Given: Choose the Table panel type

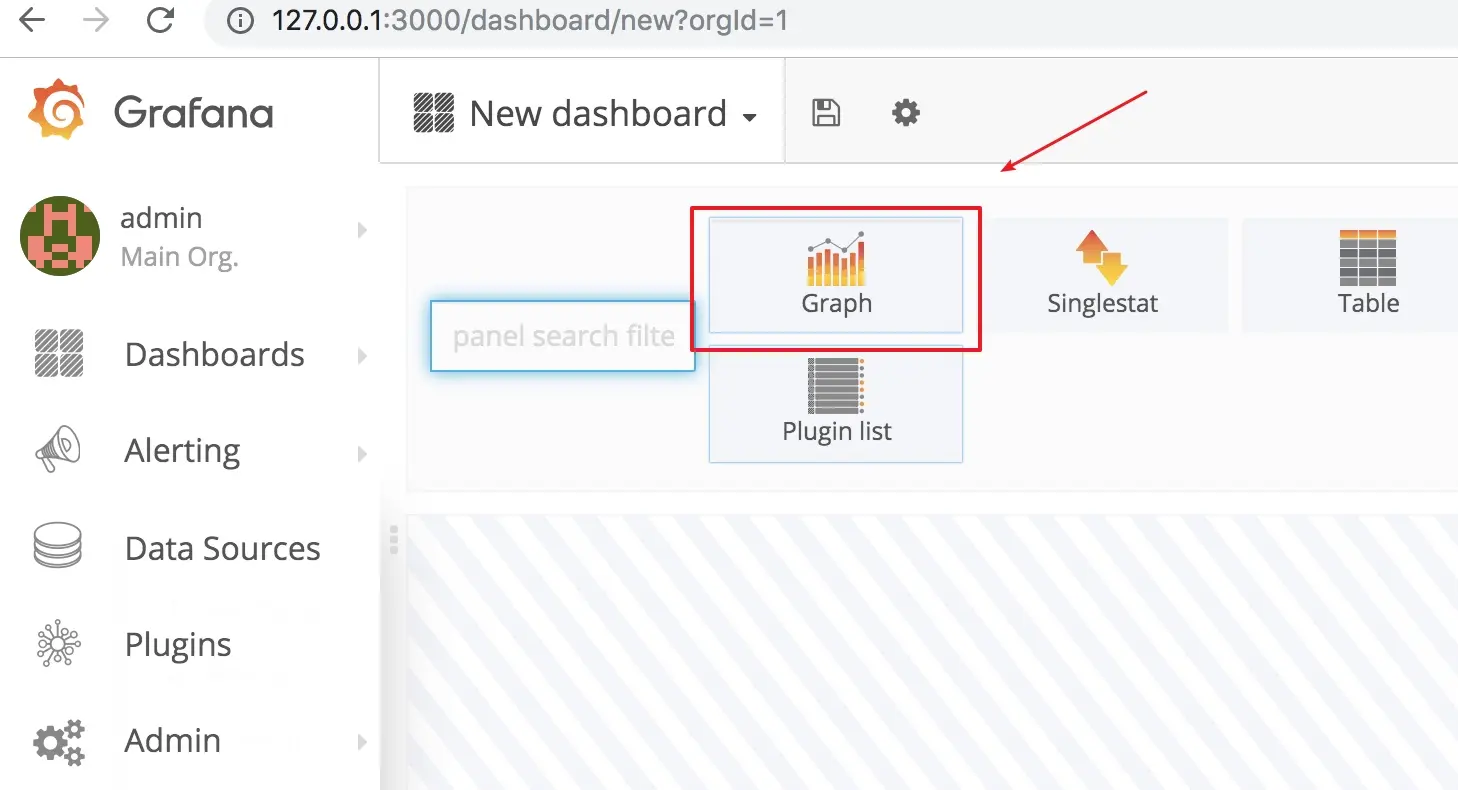Looking at the screenshot, I should click(x=1368, y=276).
